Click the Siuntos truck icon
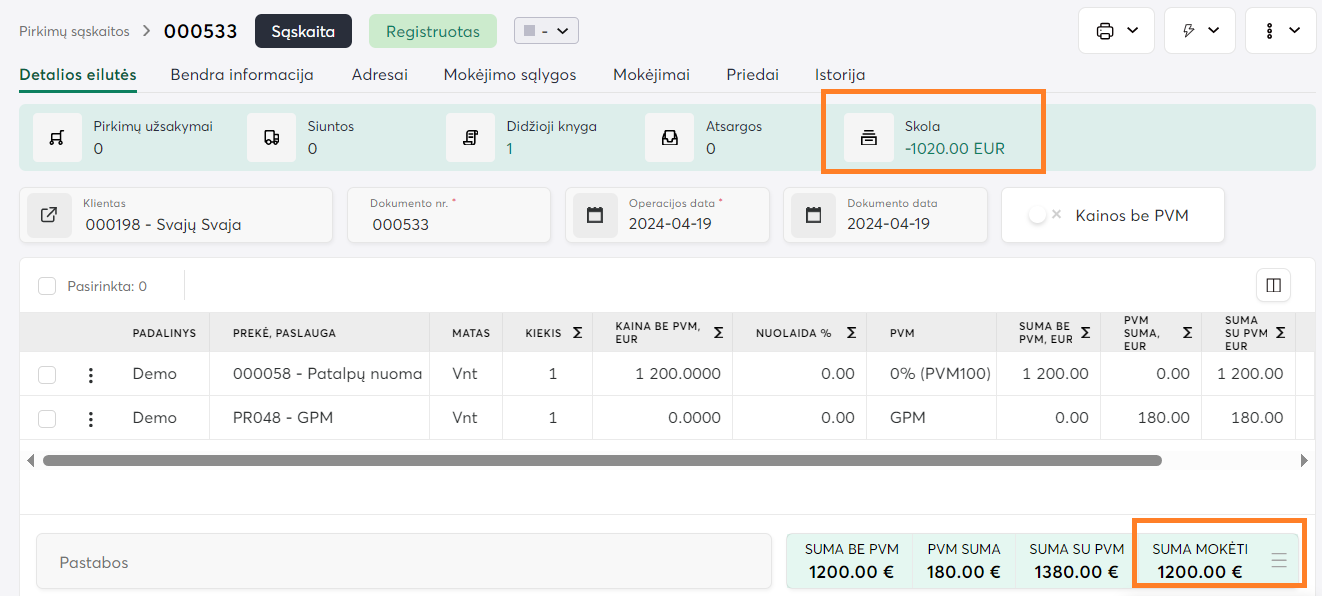Screen dimensions: 1322x596 click(271, 138)
